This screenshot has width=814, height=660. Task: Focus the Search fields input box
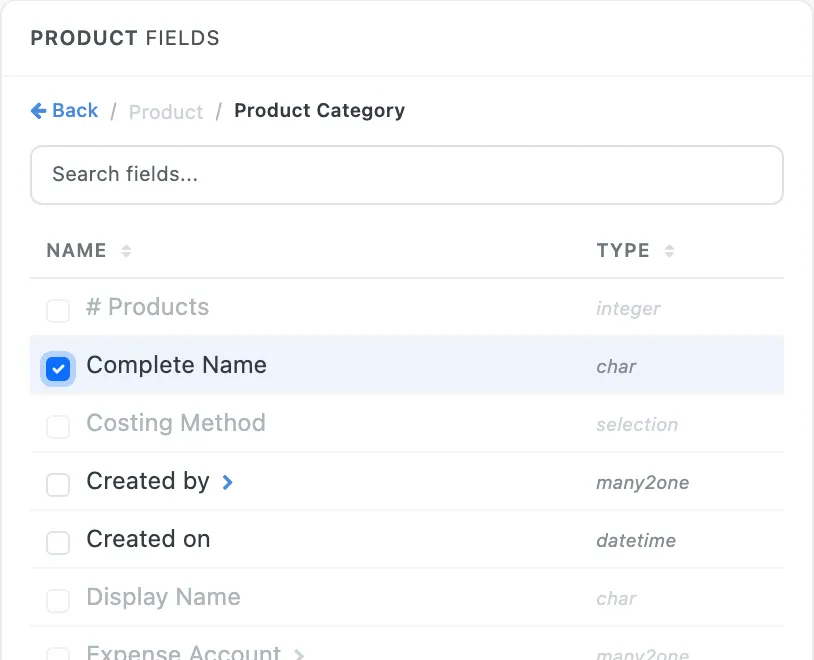407,175
